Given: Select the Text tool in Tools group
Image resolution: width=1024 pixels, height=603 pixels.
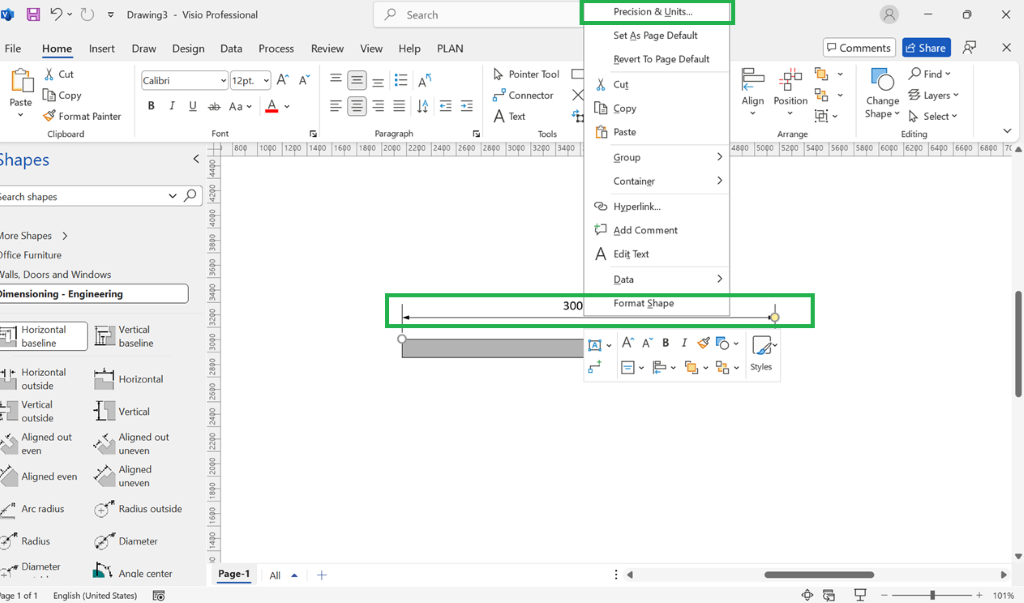Looking at the screenshot, I should [x=509, y=116].
